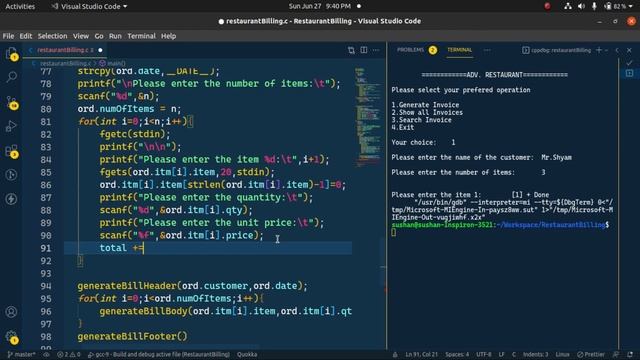This screenshot has height=360, width=640.
Task: Open the Run and Debug view
Action: pyautogui.click(x=11, y=126)
